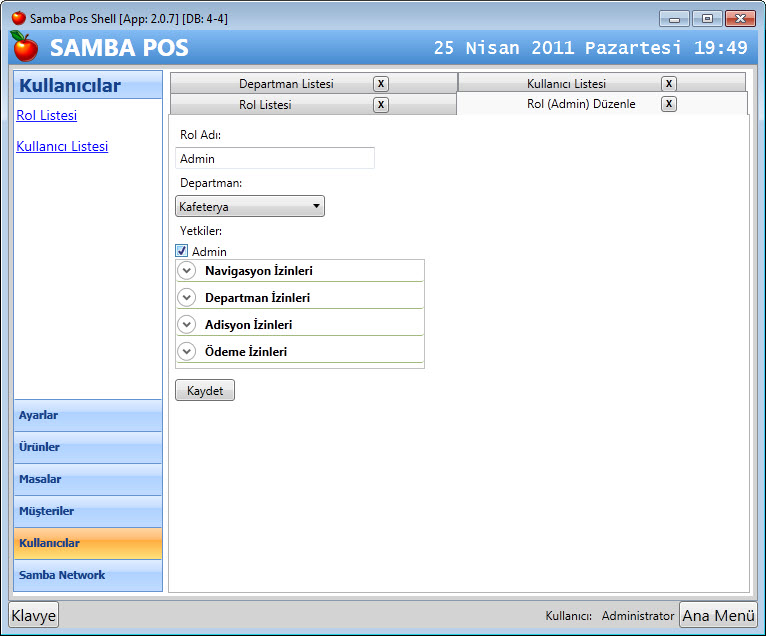The height and width of the screenshot is (636, 766).
Task: Switch to the Departman Listesi tab
Action: tap(285, 84)
